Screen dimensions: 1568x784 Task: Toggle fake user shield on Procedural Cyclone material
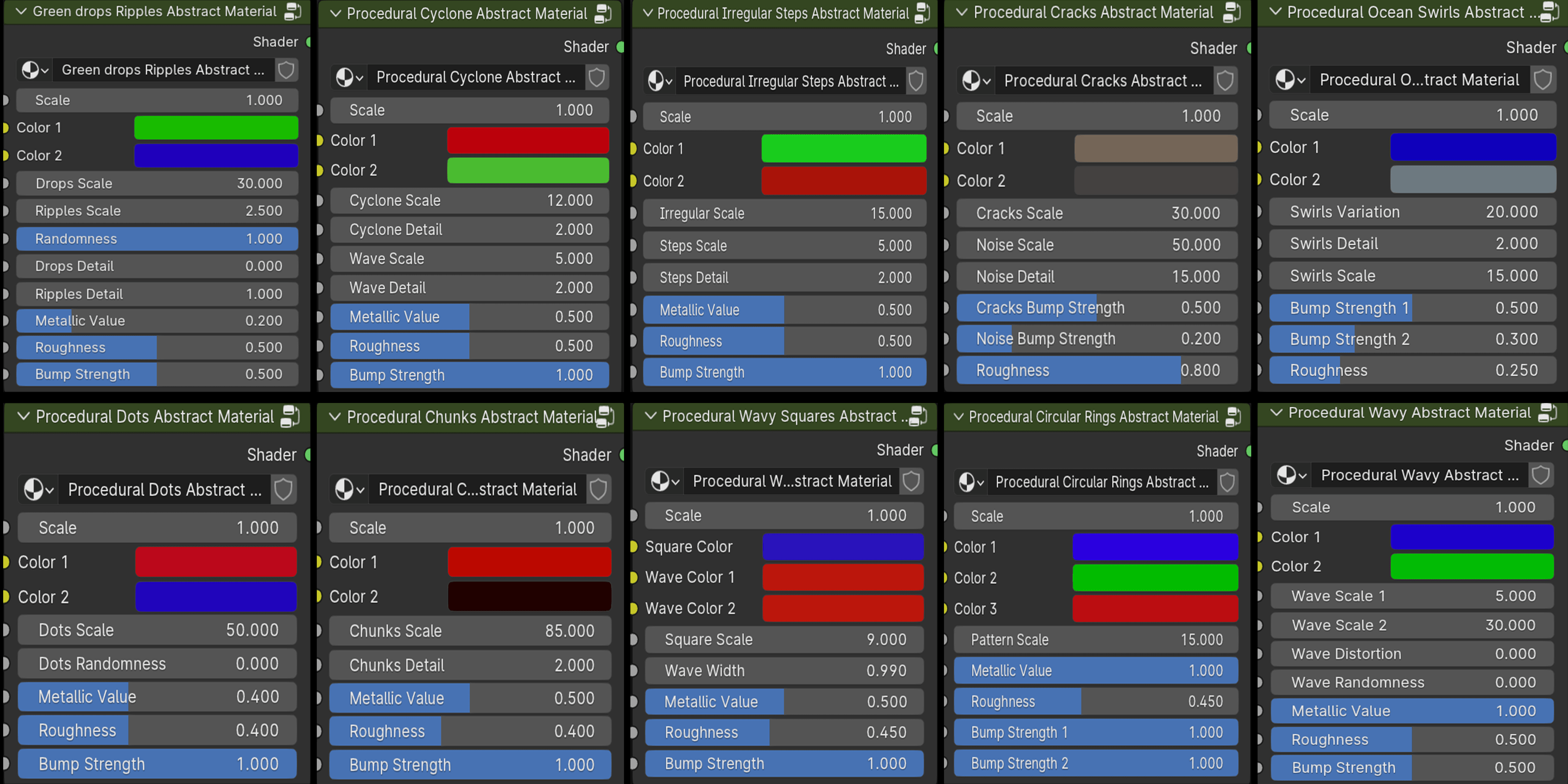596,77
